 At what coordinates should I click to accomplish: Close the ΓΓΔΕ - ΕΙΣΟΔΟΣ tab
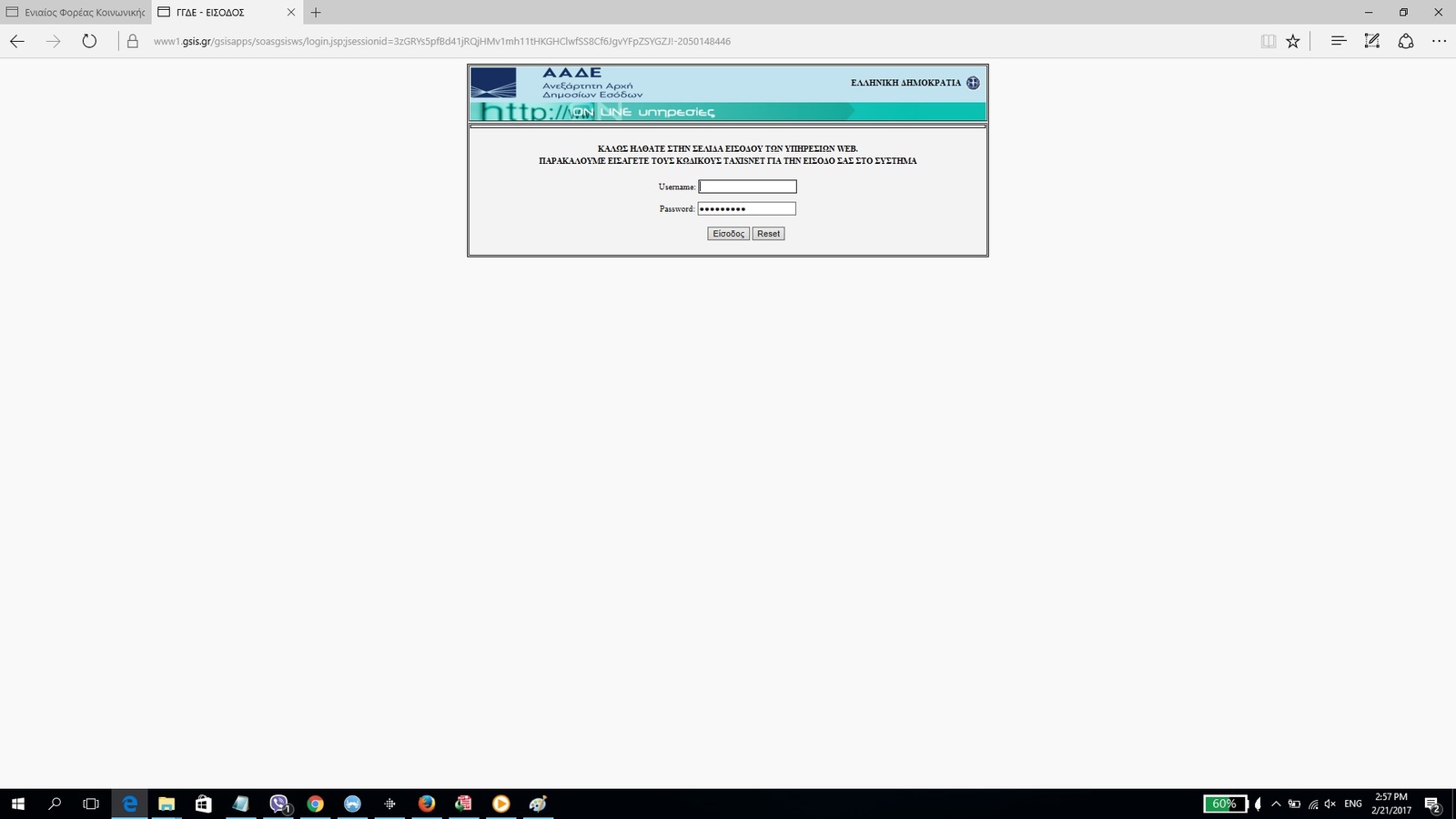coord(291,13)
